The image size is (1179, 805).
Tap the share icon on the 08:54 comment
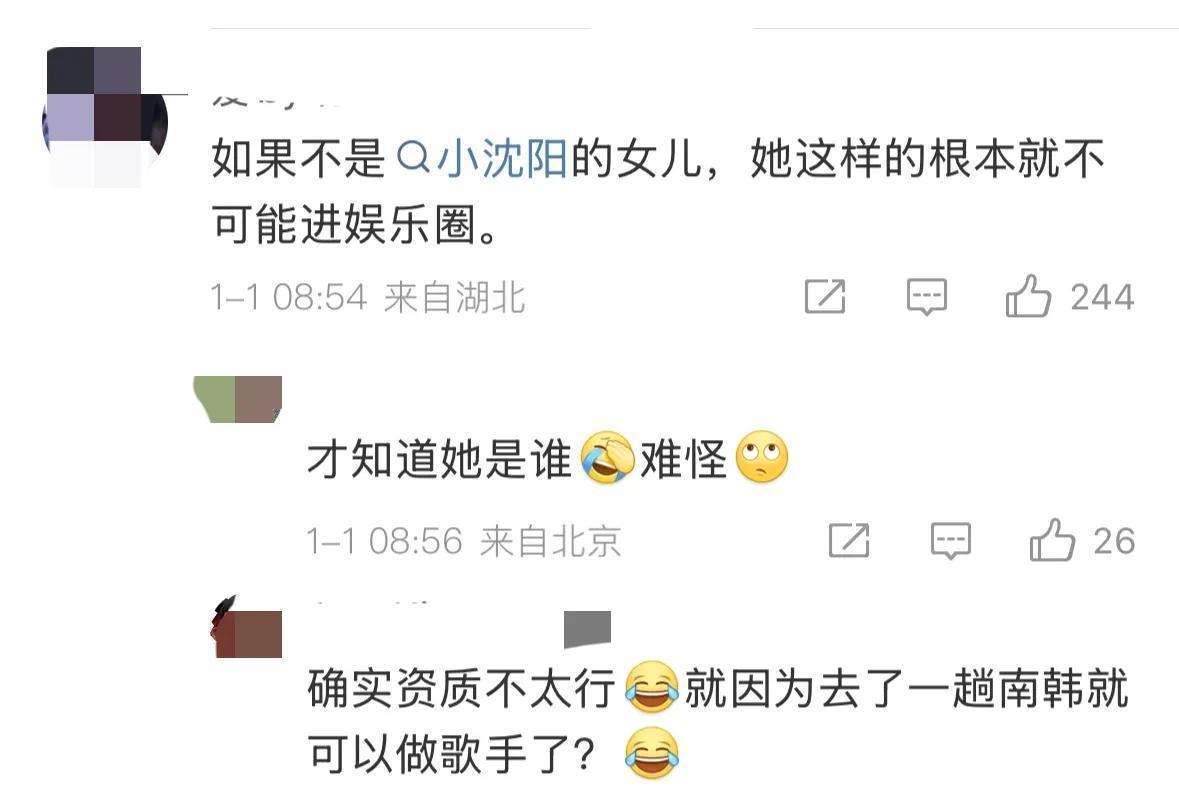(x=825, y=296)
